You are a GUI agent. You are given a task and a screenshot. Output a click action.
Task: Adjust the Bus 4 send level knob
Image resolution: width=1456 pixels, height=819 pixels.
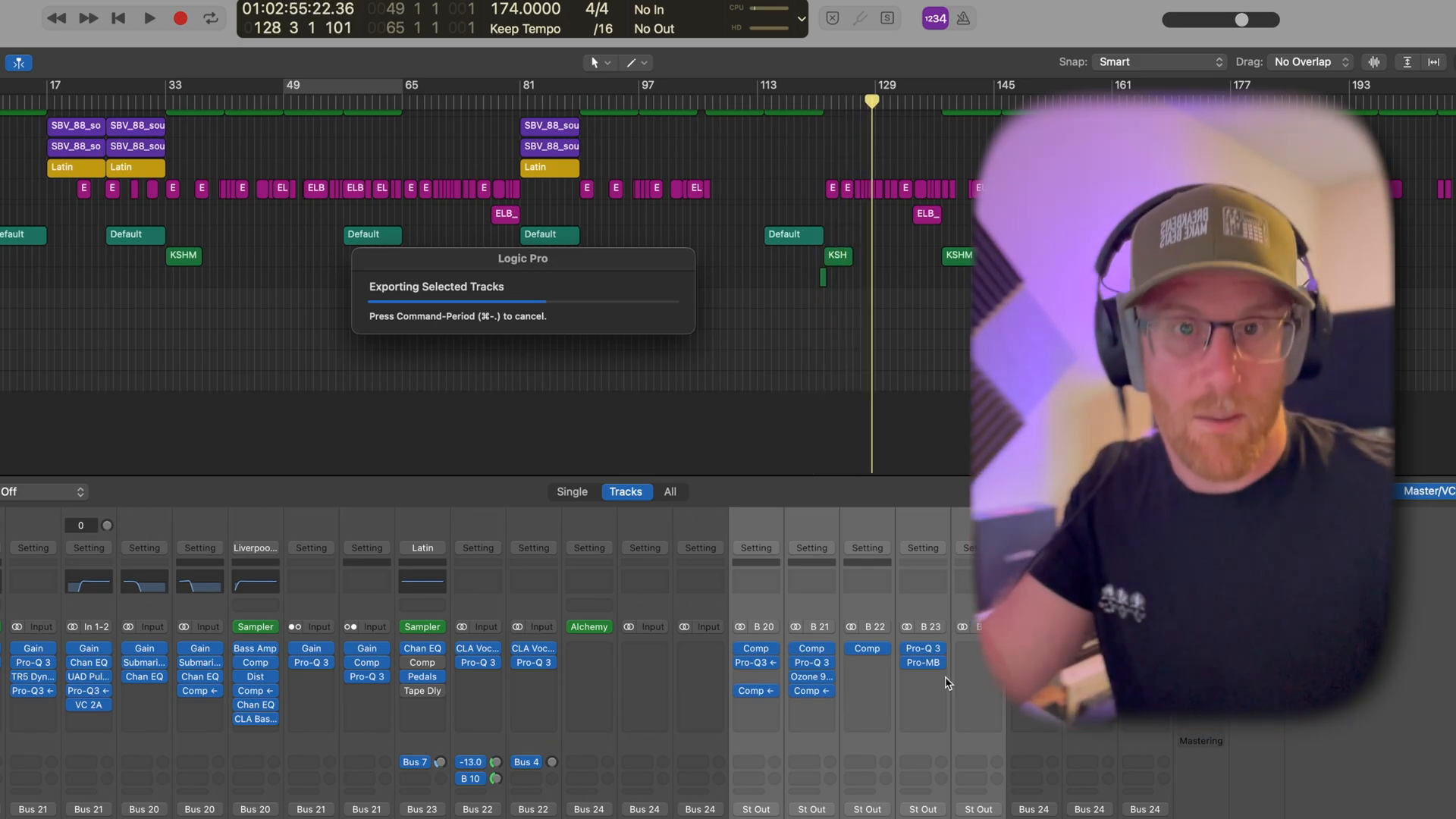[x=552, y=762]
